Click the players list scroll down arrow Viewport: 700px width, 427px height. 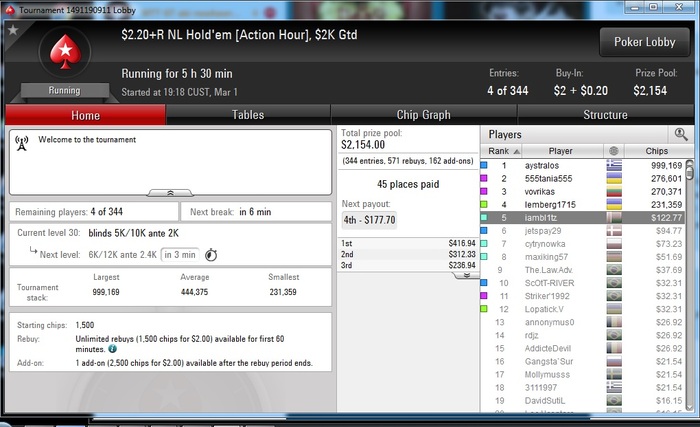pos(690,407)
